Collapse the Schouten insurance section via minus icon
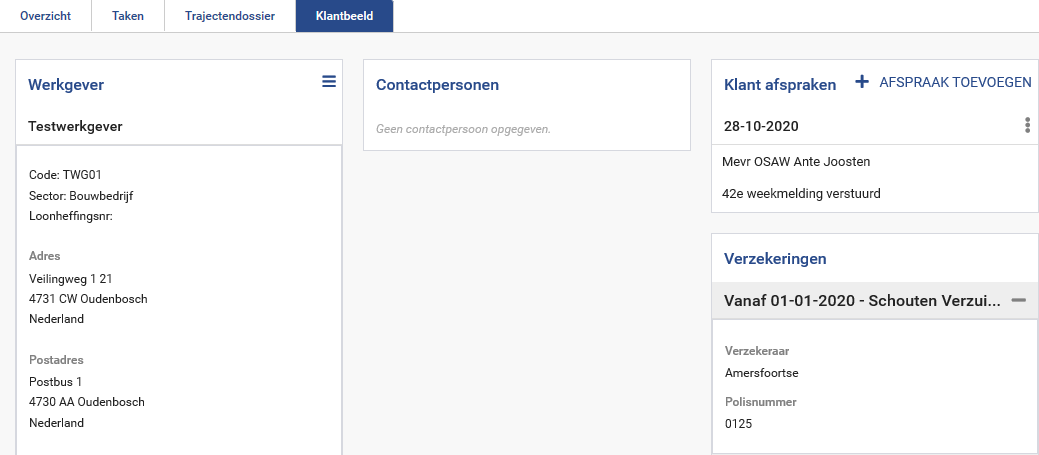This screenshot has width=1039, height=455. [1018, 300]
